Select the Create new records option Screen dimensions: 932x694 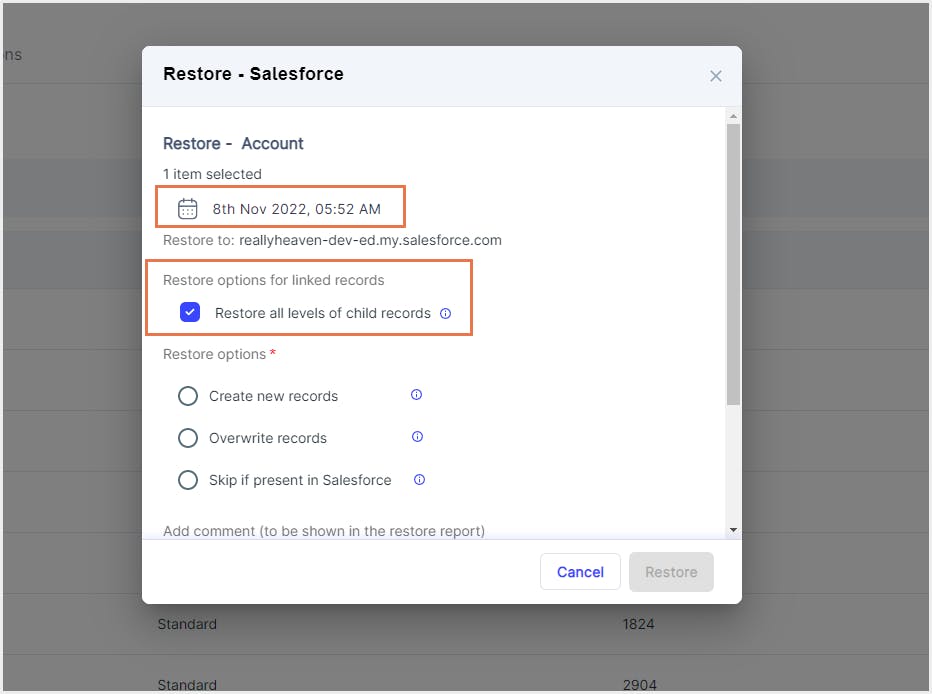[x=188, y=396]
